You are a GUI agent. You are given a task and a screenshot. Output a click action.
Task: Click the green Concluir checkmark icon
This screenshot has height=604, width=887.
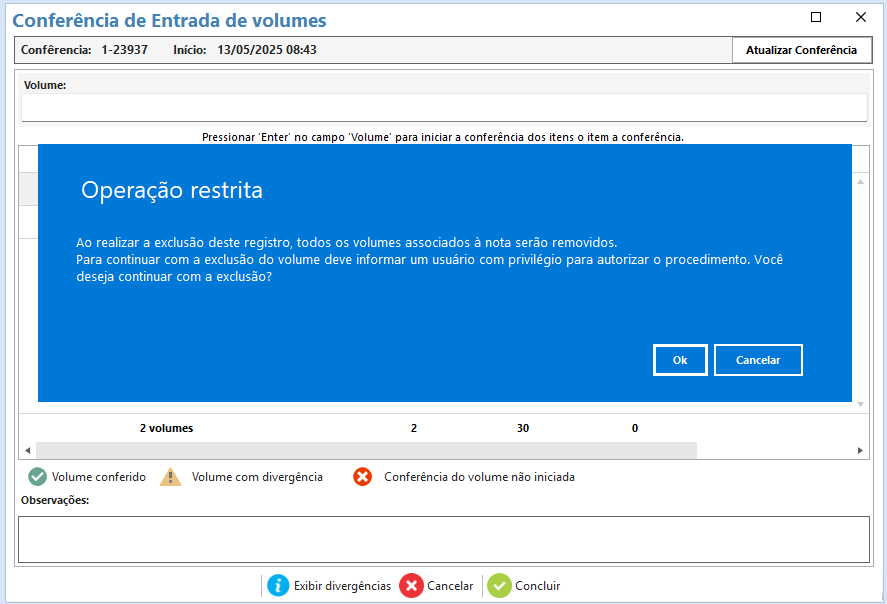click(x=499, y=586)
